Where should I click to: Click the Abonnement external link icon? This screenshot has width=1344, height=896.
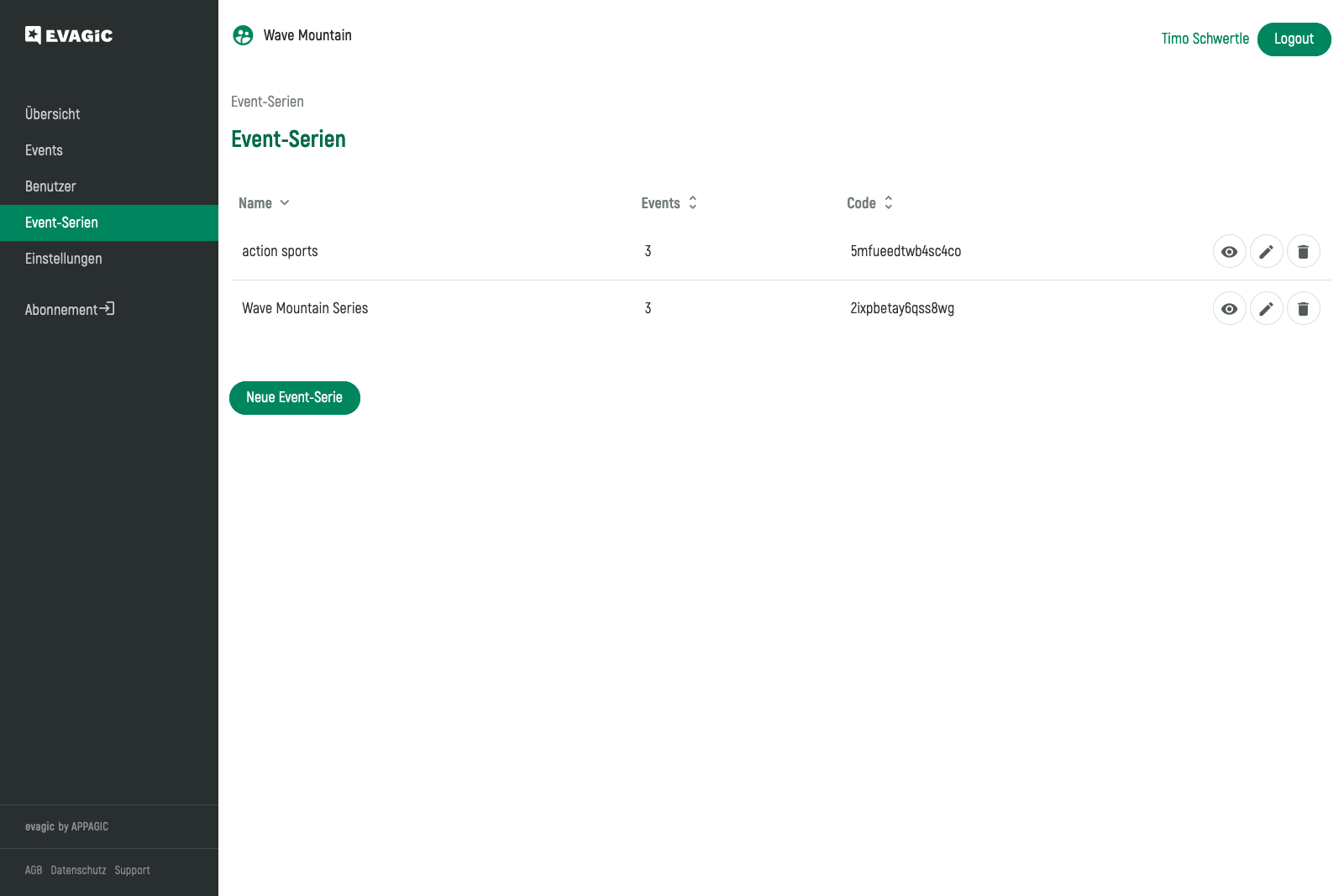[x=107, y=309]
